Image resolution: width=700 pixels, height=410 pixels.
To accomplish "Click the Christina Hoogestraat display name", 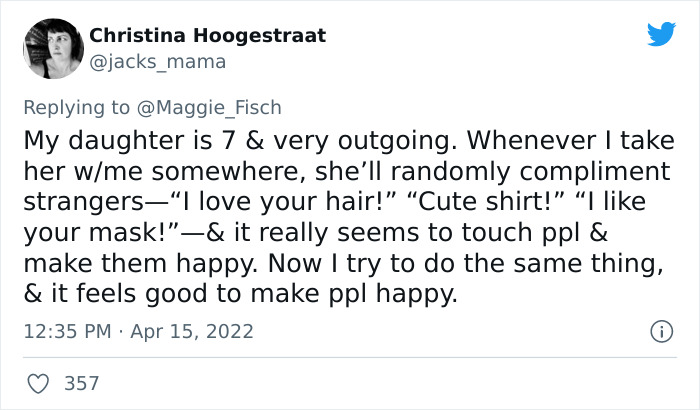I will click(207, 36).
